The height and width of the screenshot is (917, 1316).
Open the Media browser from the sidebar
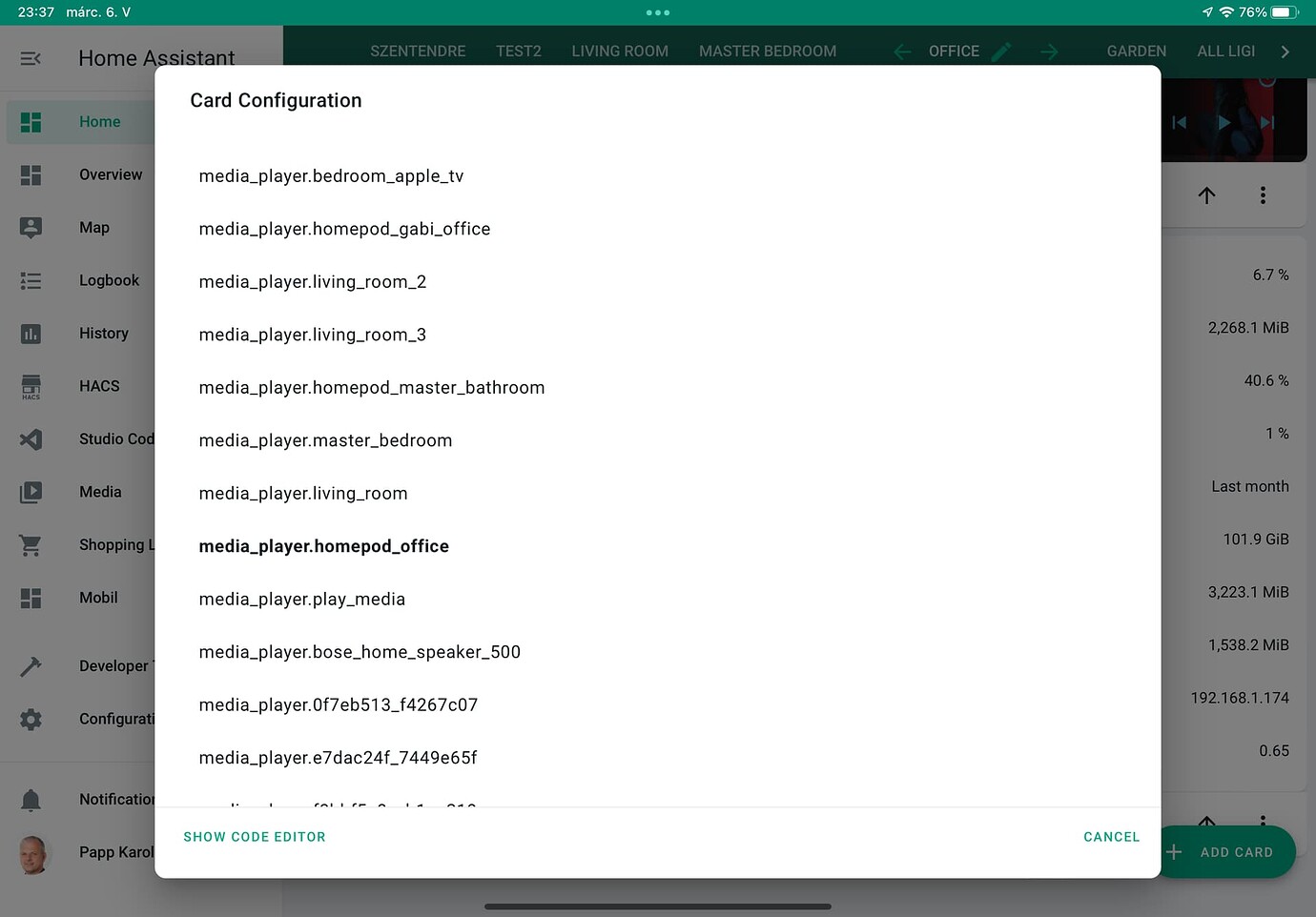pyautogui.click(x=31, y=492)
